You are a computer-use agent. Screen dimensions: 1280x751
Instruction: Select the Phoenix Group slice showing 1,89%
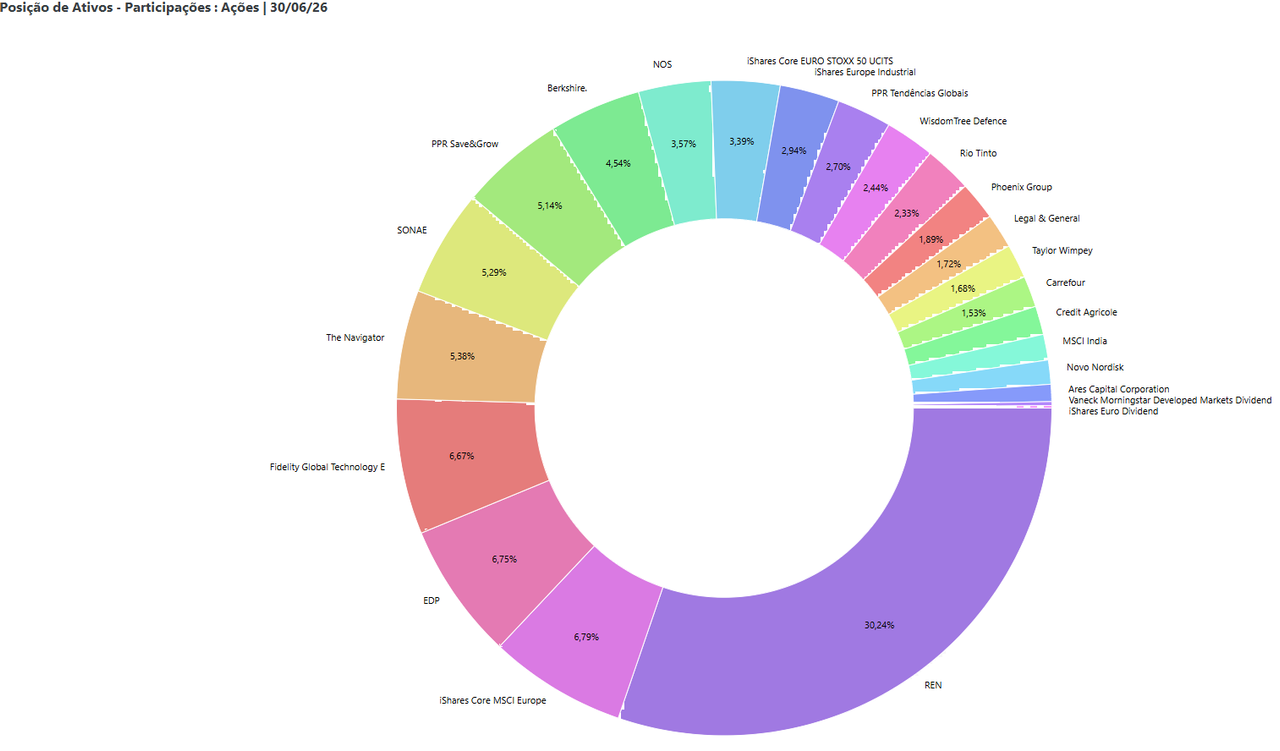931,239
